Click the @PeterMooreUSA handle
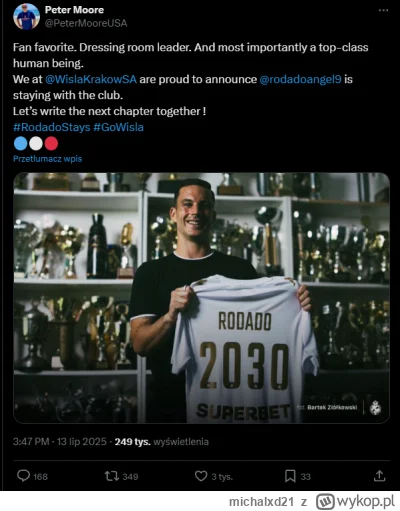The width and height of the screenshot is (400, 511). coord(86,23)
